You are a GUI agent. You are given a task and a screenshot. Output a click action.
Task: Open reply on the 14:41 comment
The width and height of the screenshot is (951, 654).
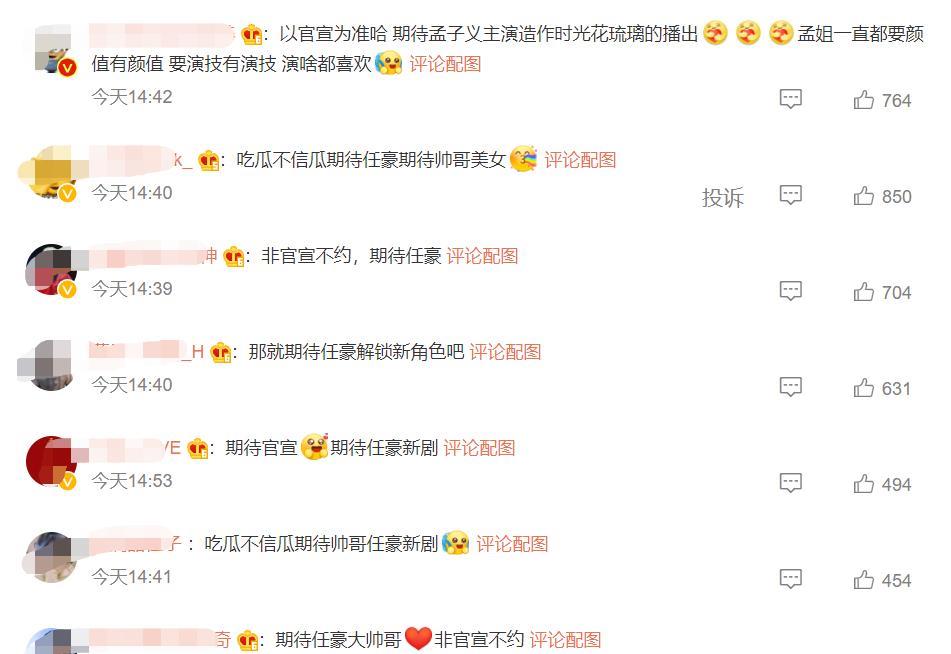[790, 579]
